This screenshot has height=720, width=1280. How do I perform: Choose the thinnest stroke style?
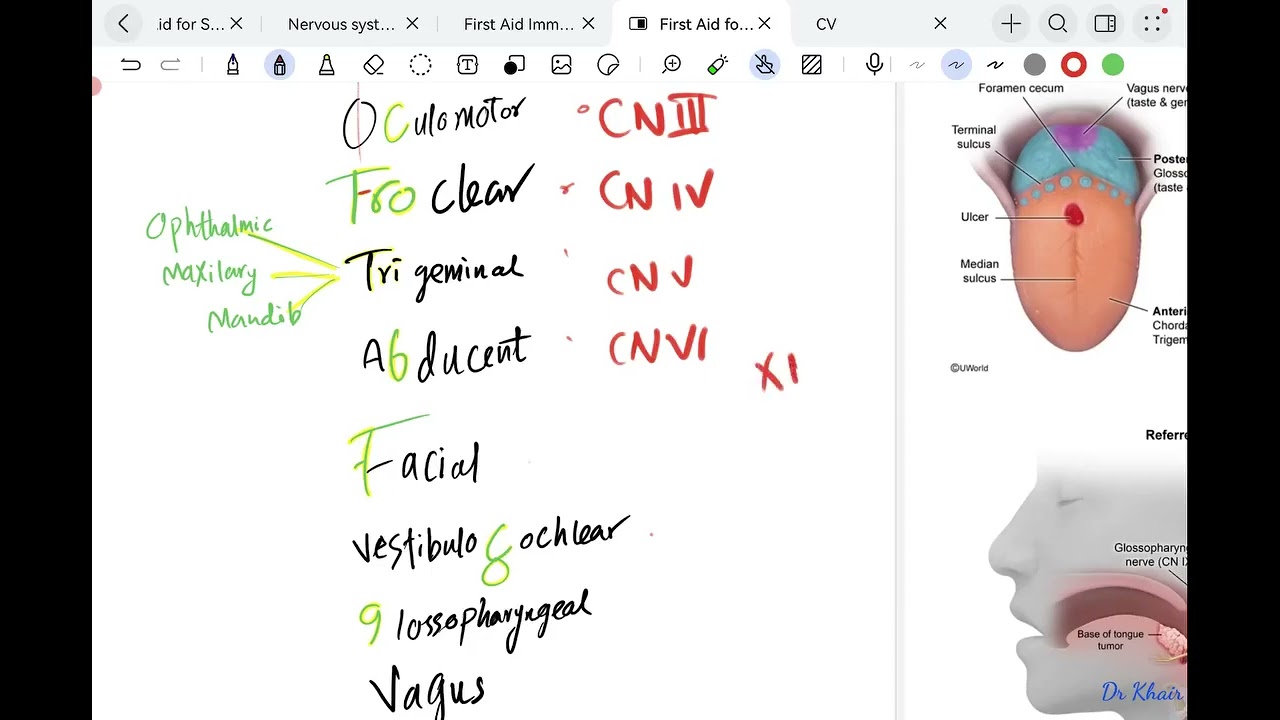pyautogui.click(x=917, y=65)
